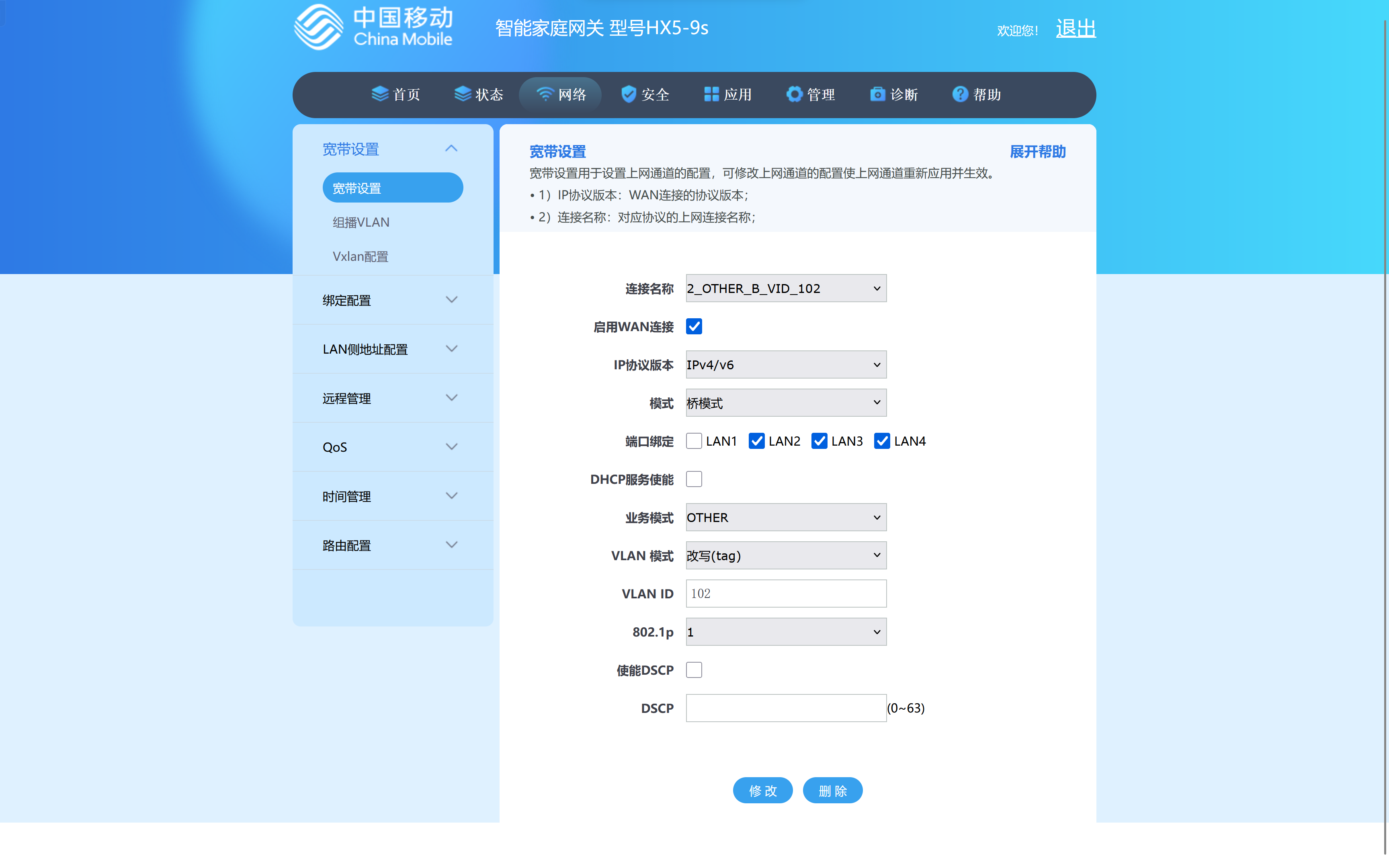Click the China Mobile logo

pyautogui.click(x=374, y=27)
